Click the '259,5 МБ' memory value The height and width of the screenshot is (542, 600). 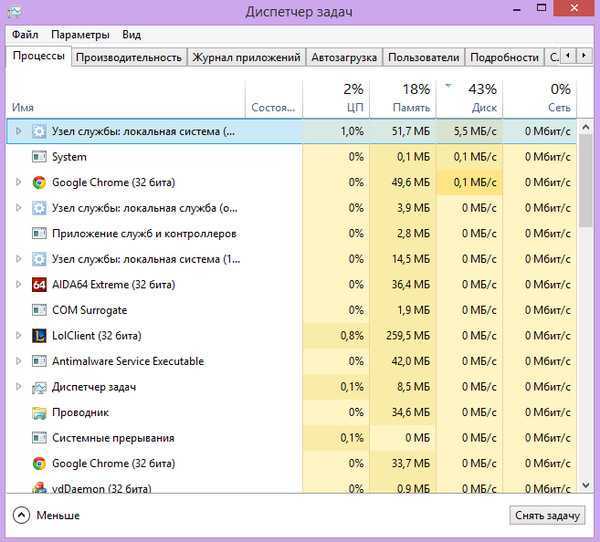tap(408, 336)
